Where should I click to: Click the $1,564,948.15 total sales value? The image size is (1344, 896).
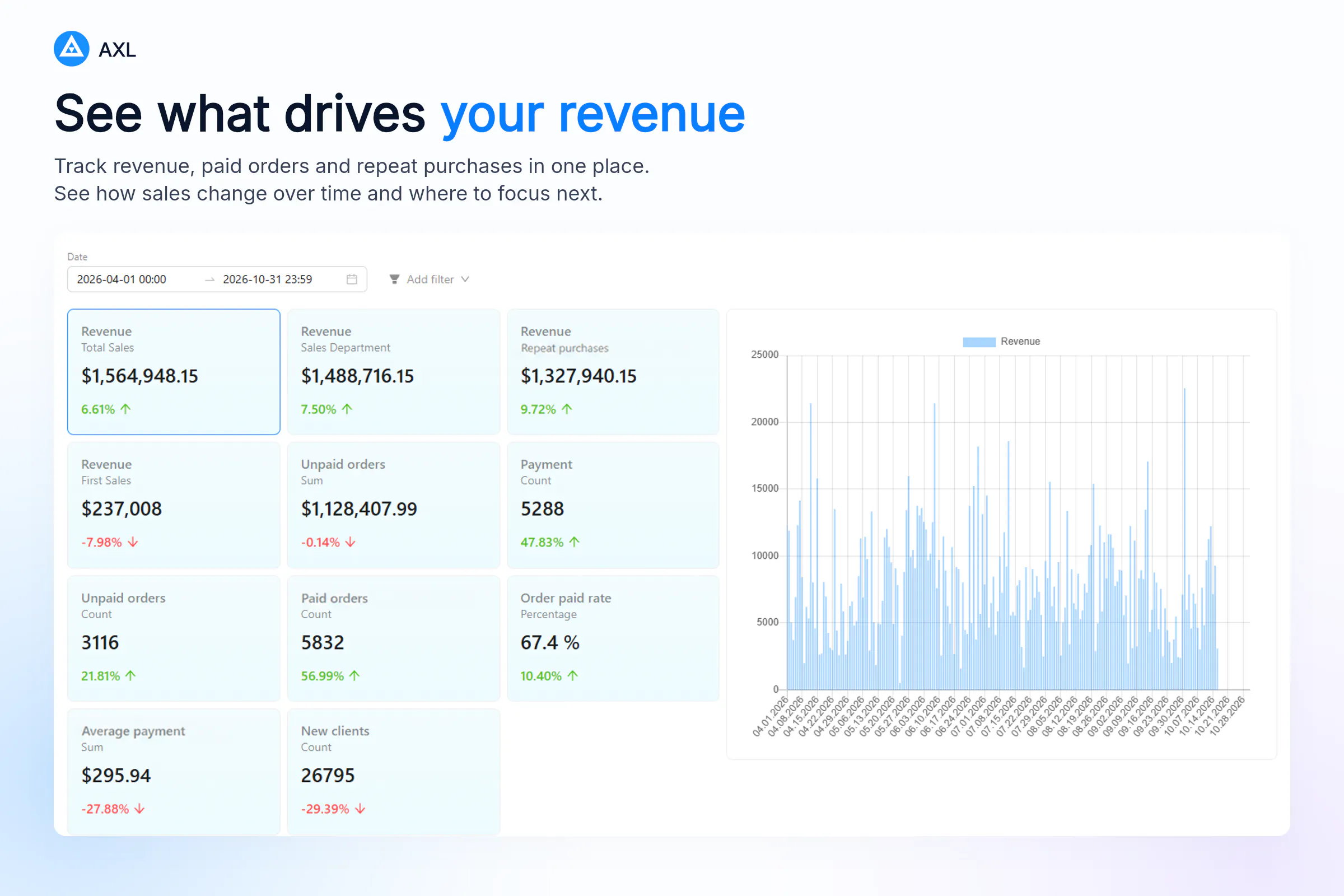[x=139, y=376]
